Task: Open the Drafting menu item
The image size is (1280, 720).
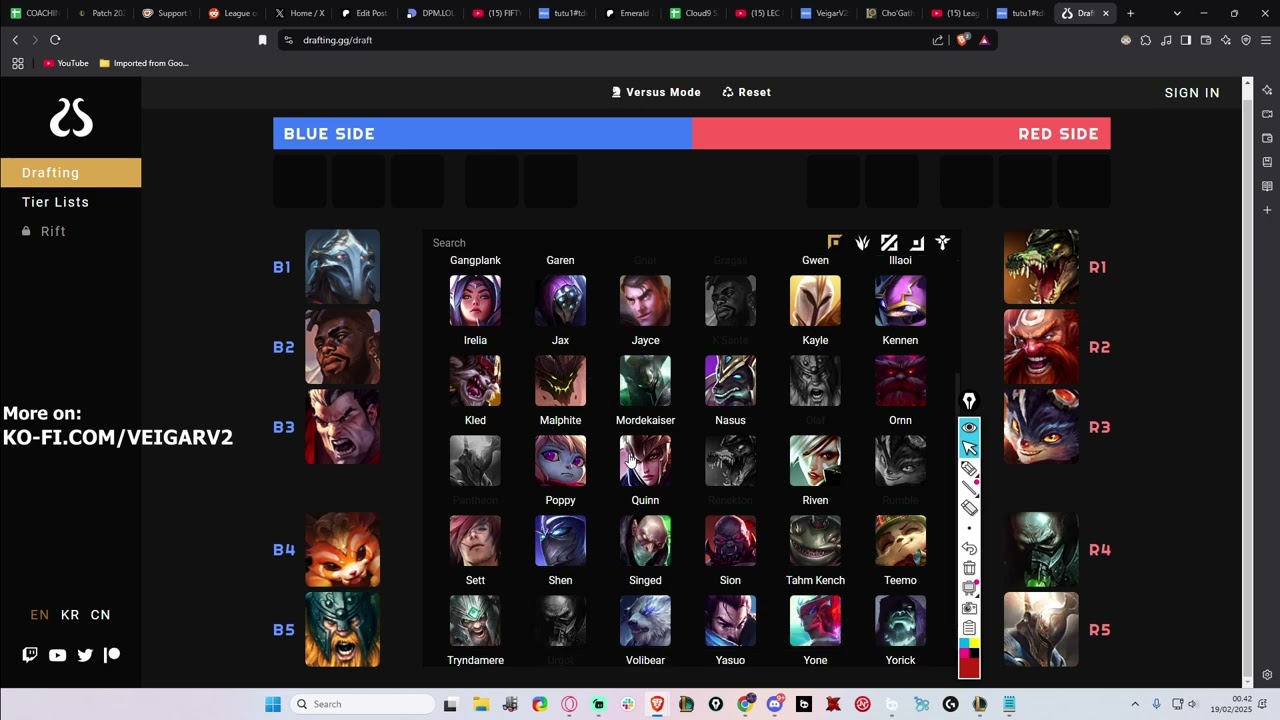Action: point(70,172)
